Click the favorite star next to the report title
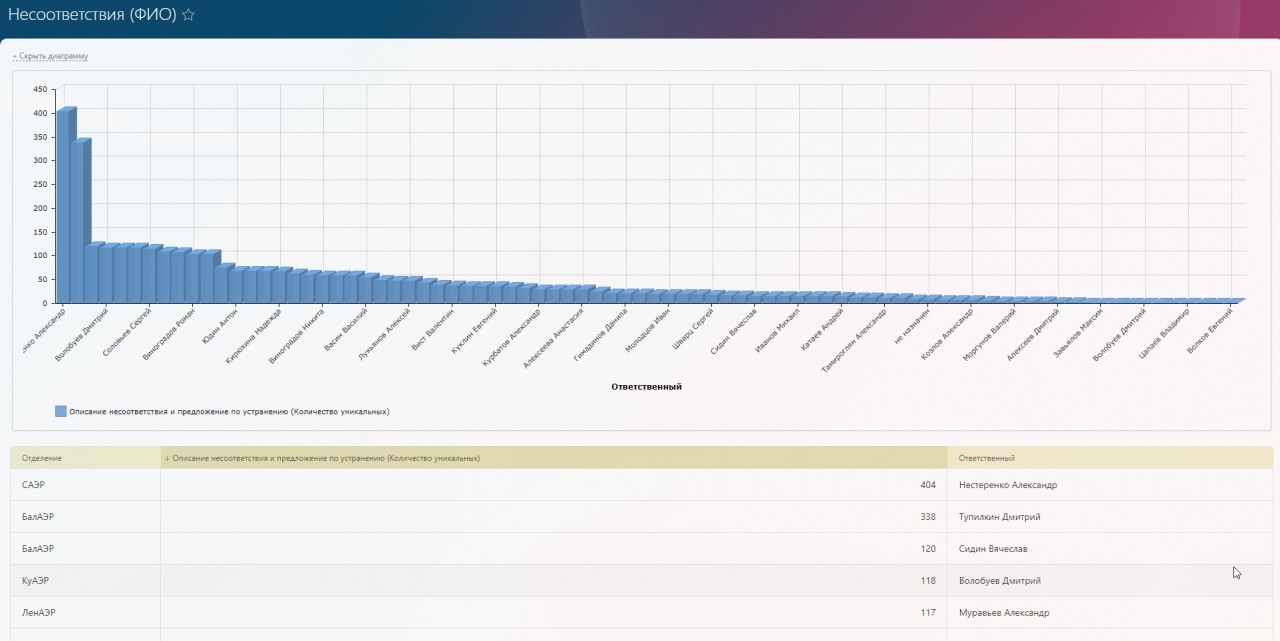The height and width of the screenshot is (641, 1280). click(188, 15)
